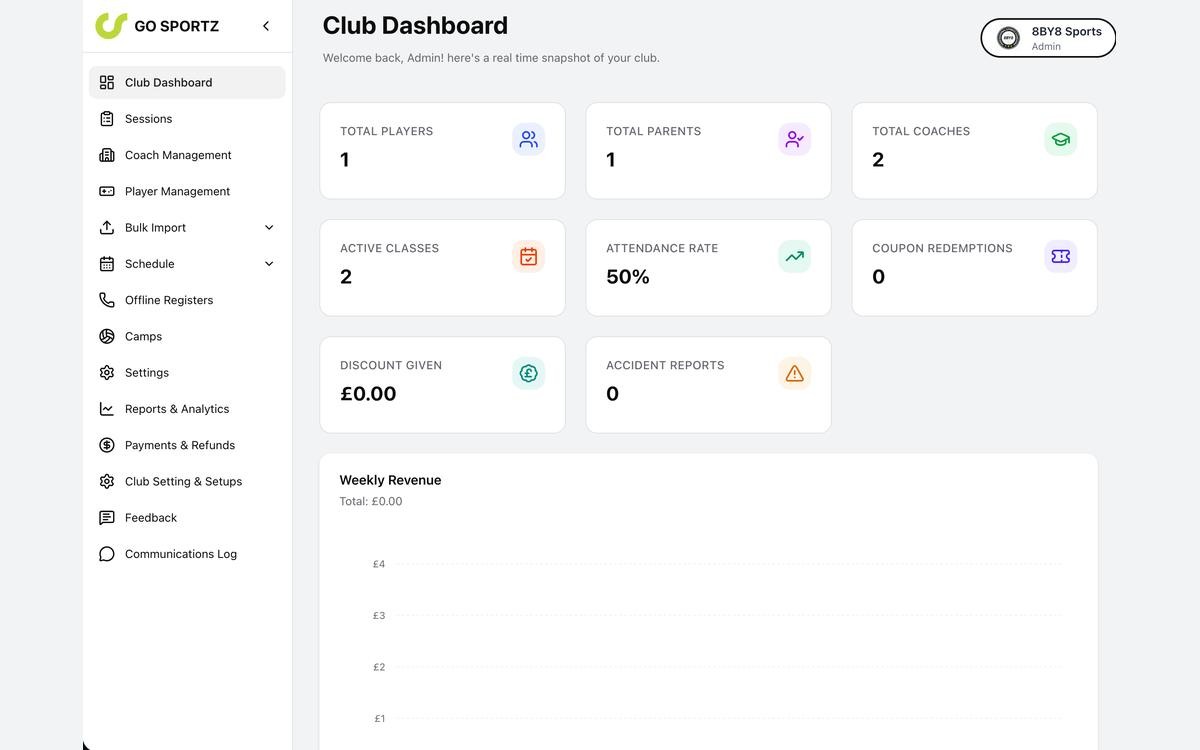Click the Schedule calendar icon
The width and height of the screenshot is (1200, 750).
coord(107,264)
